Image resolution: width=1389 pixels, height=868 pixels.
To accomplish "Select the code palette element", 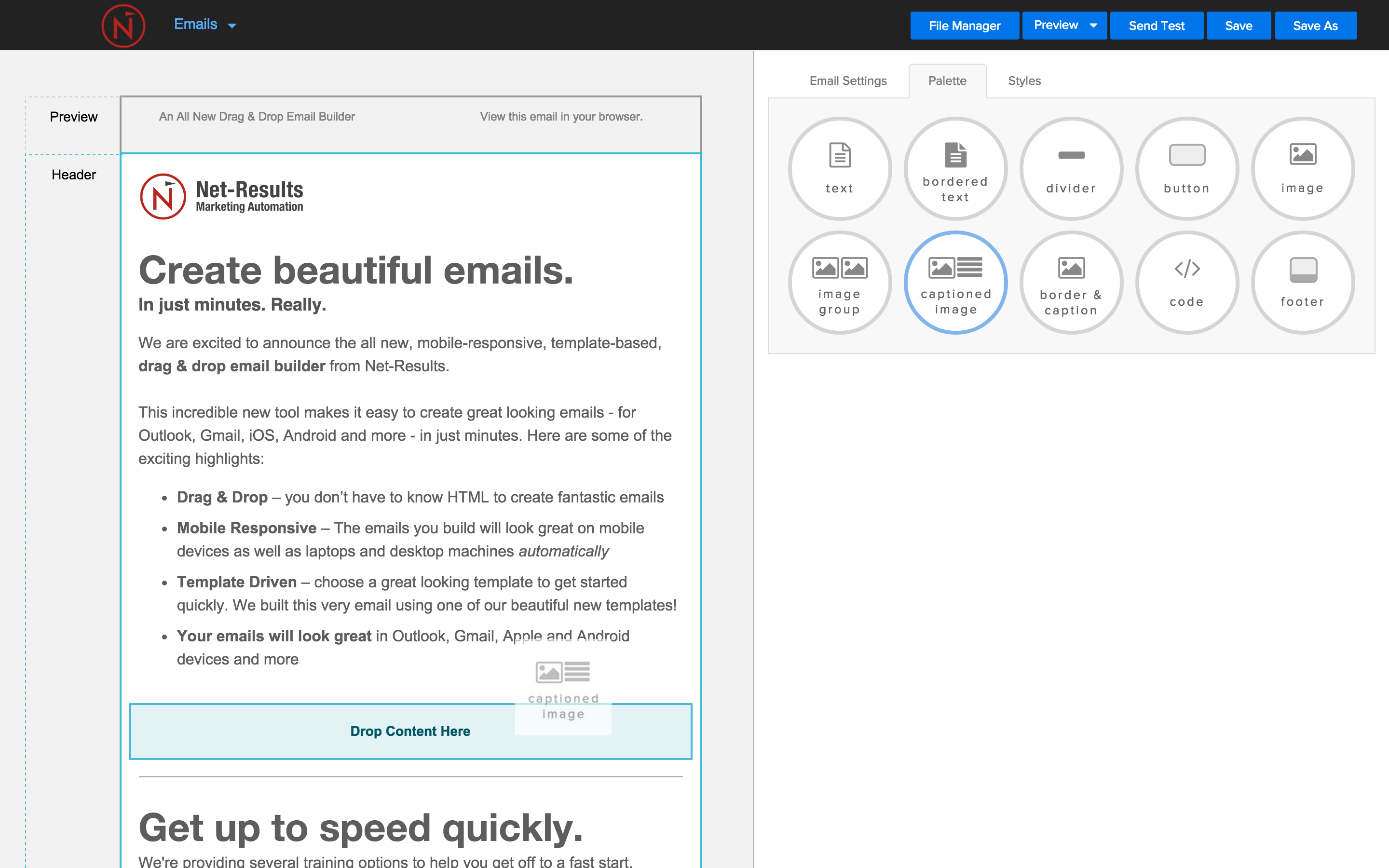I will tap(1186, 283).
